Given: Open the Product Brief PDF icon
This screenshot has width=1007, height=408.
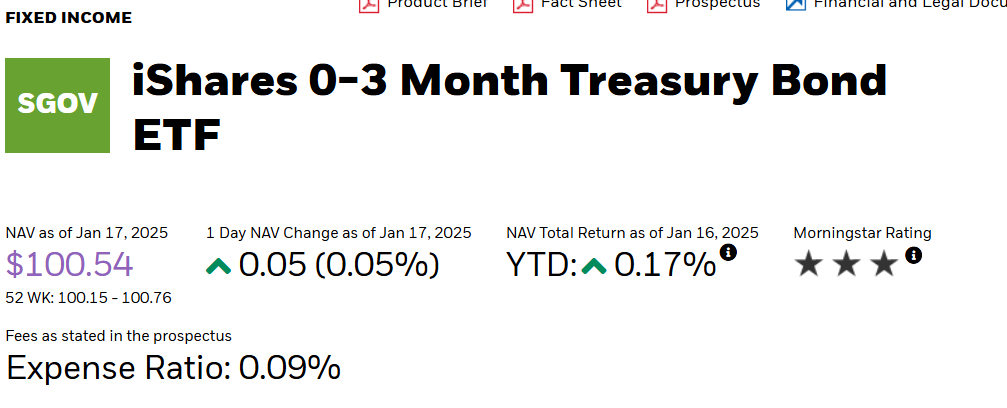Looking at the screenshot, I should 369,5.
